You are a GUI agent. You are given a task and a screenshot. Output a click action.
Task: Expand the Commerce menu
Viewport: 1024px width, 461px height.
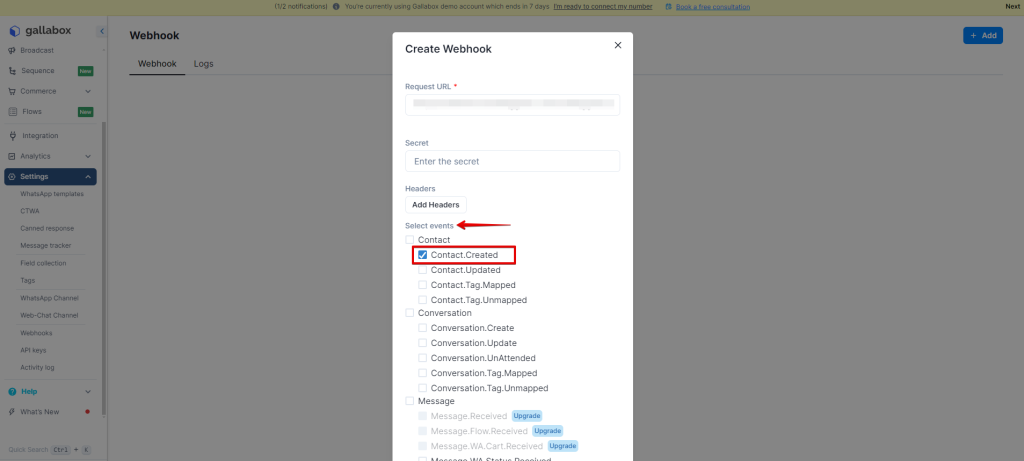[x=88, y=91]
